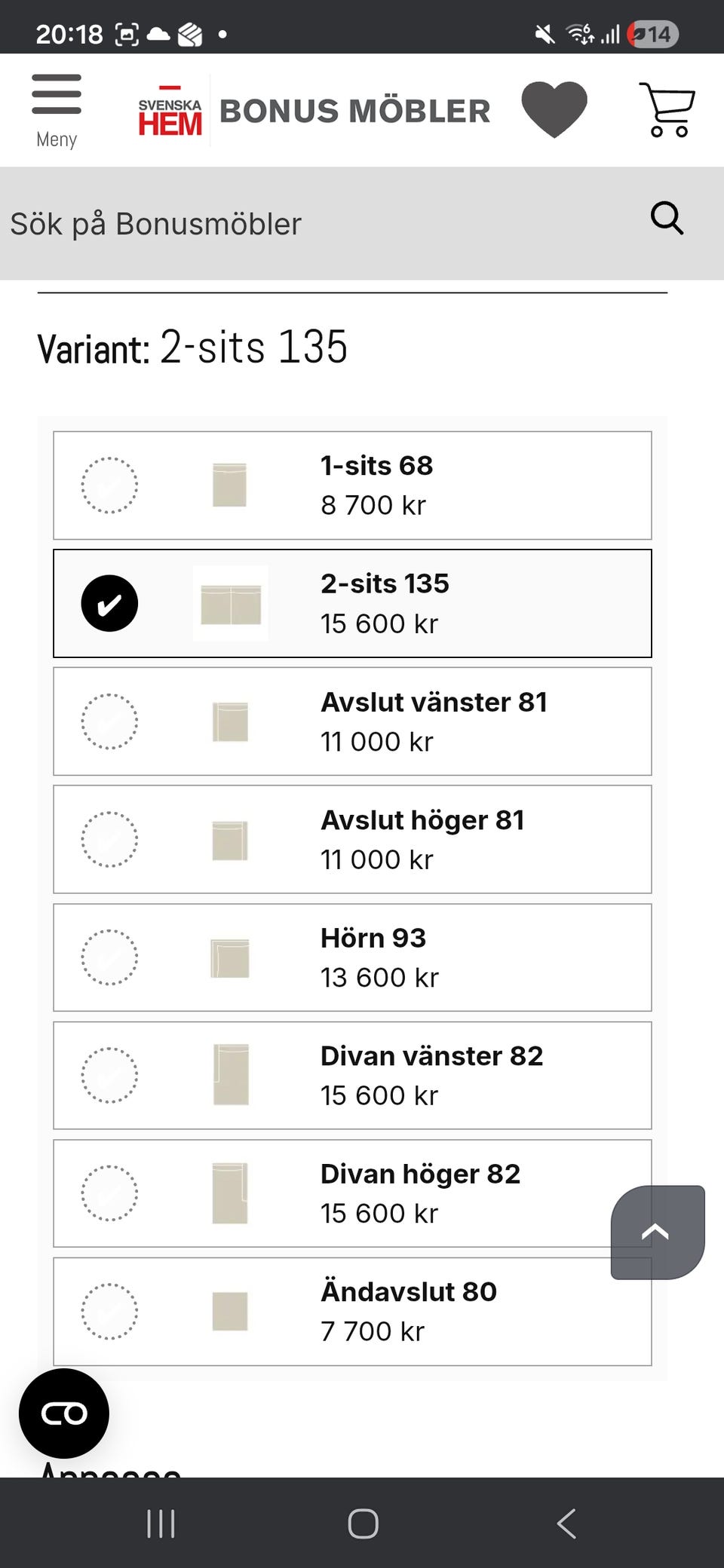This screenshot has height=1568, width=724.
Task: Select the Avslut vänster 81 radio button
Action: (109, 721)
